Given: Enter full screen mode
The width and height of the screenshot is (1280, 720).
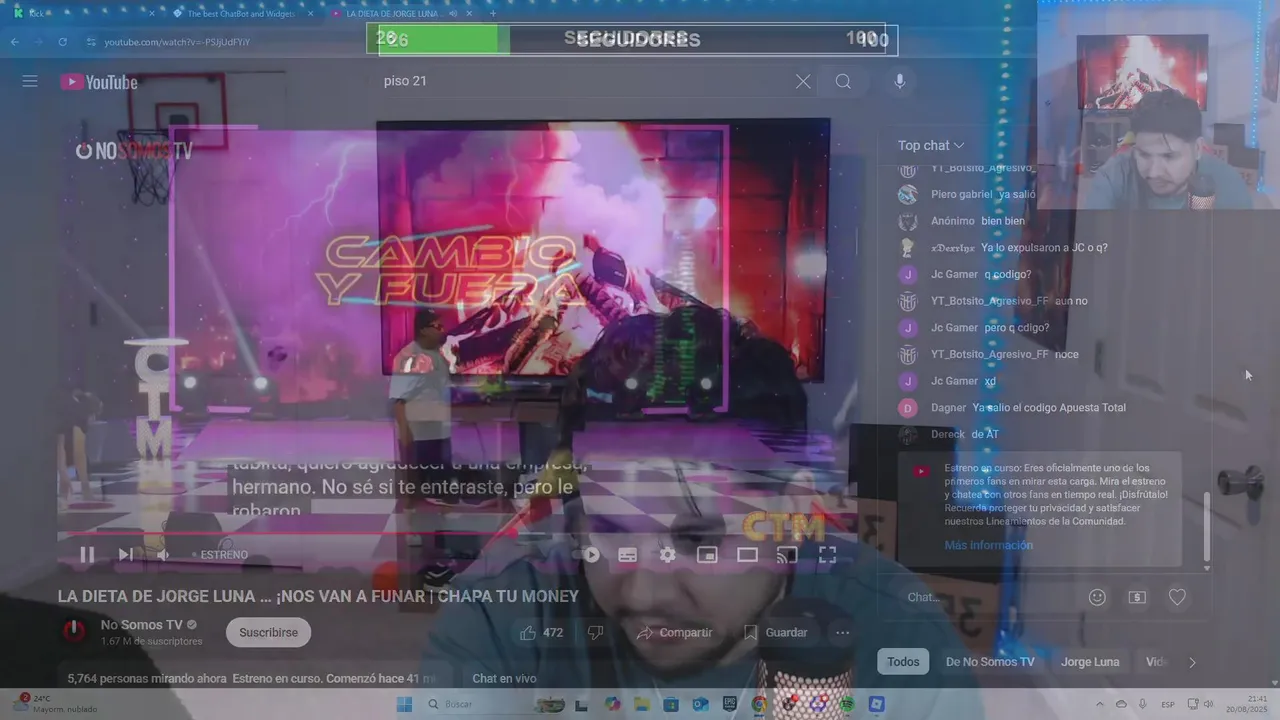Looking at the screenshot, I should tap(827, 554).
